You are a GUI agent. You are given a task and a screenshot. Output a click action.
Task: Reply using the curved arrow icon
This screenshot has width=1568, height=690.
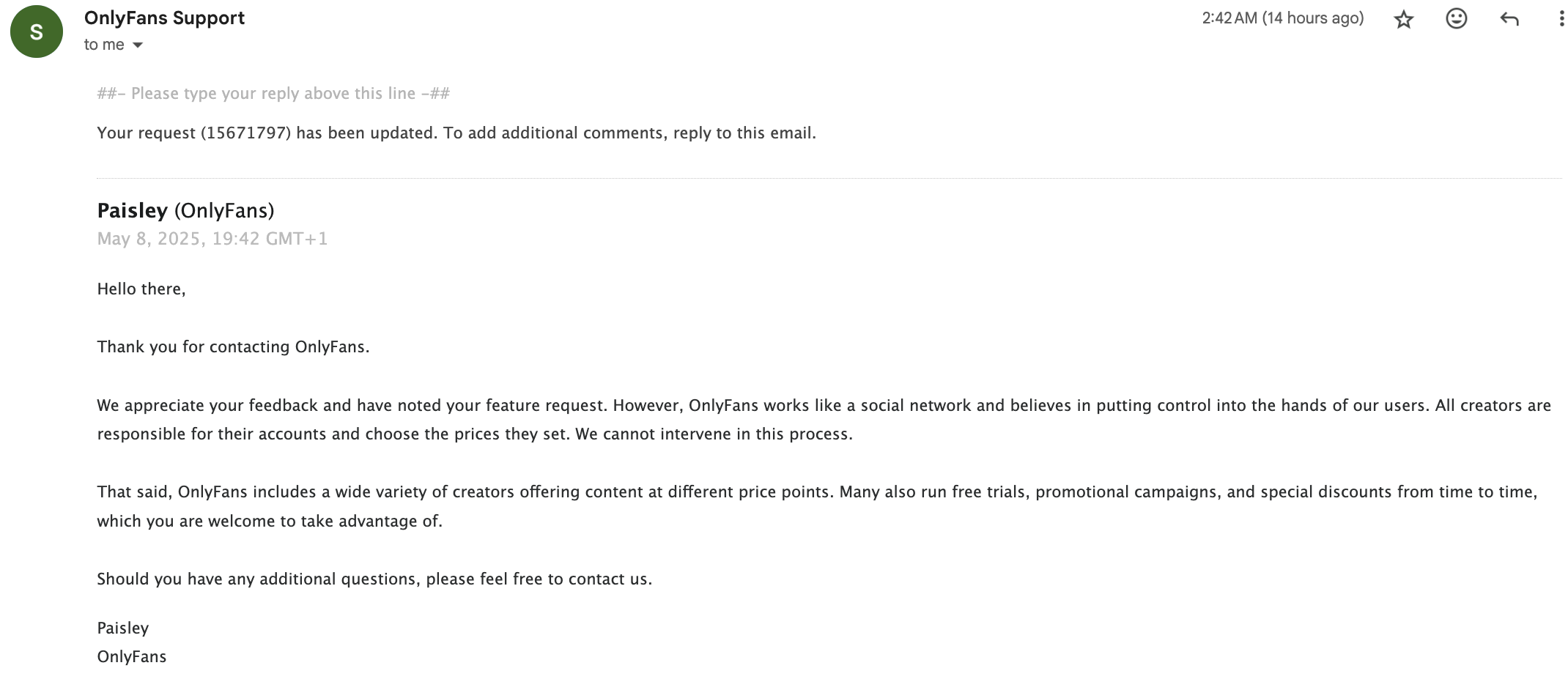point(1509,19)
